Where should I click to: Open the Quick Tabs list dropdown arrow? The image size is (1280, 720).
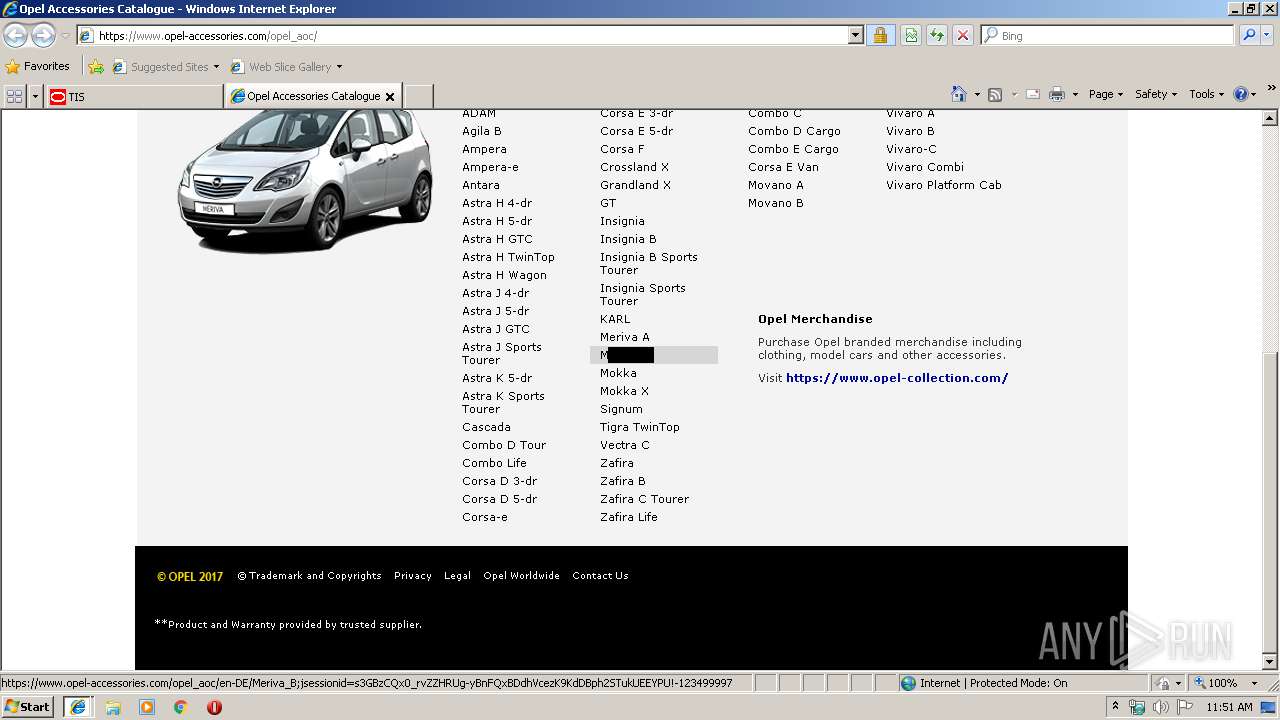[x=36, y=96]
